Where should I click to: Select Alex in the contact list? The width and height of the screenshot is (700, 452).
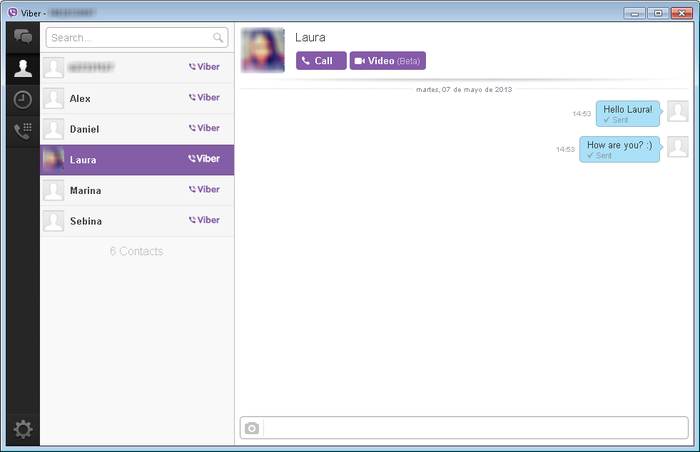click(137, 98)
